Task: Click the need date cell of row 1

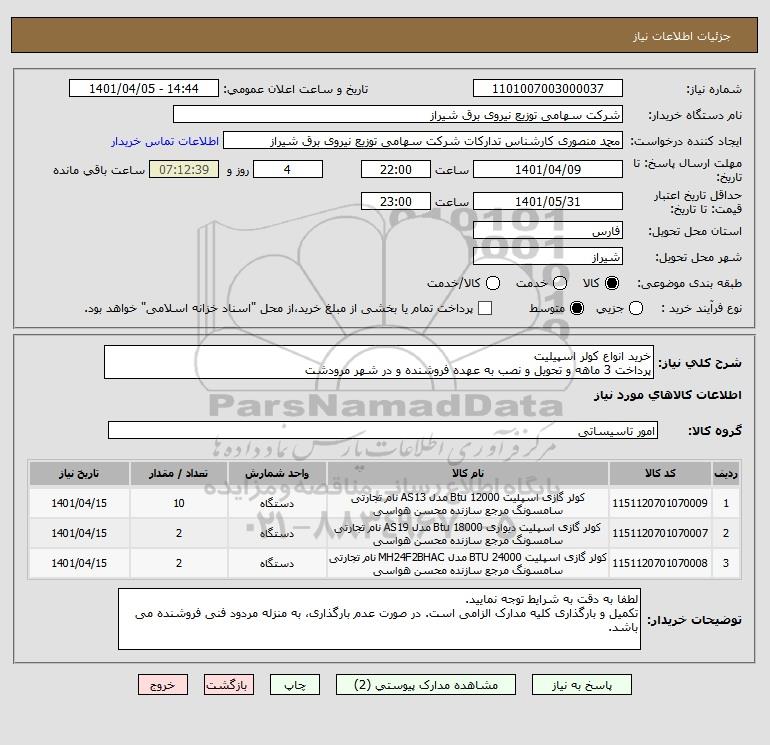Action: pyautogui.click(x=79, y=503)
